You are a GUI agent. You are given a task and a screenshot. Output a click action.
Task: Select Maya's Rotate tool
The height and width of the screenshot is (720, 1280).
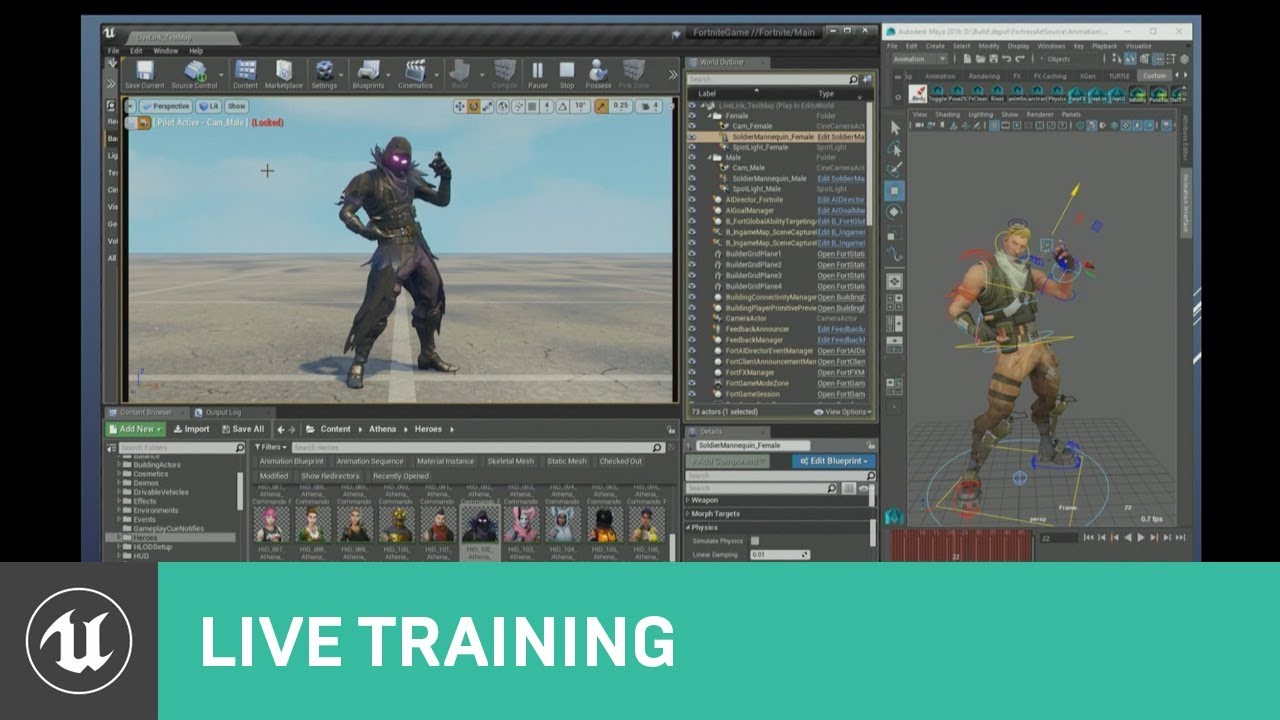tap(895, 211)
